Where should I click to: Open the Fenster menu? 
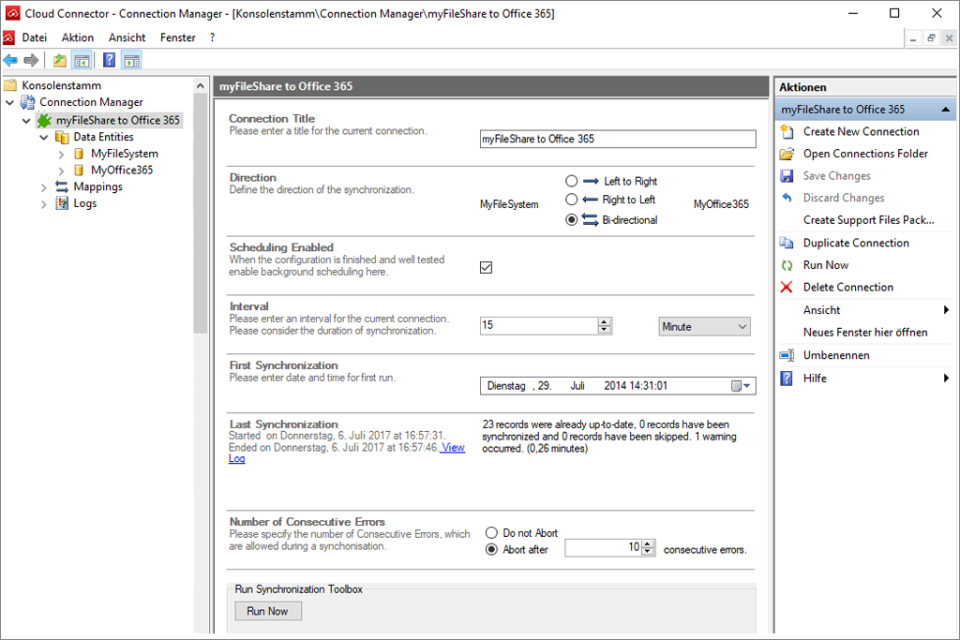tap(177, 37)
